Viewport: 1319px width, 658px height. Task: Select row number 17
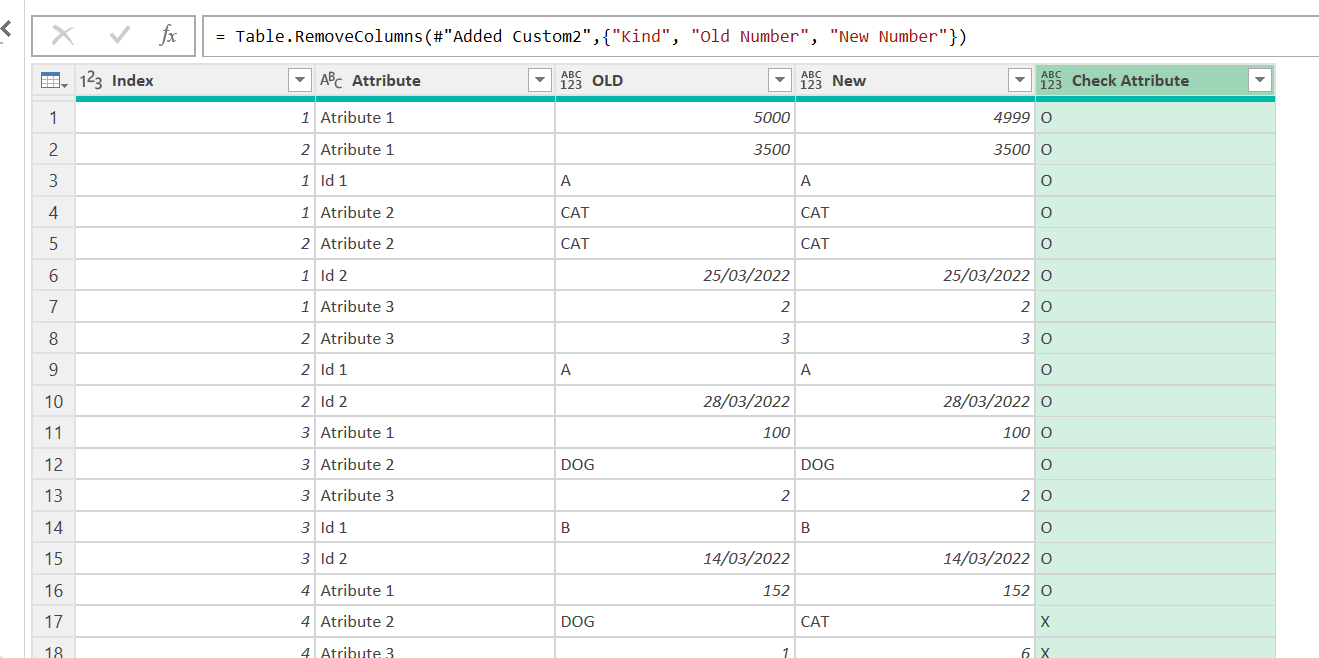54,622
